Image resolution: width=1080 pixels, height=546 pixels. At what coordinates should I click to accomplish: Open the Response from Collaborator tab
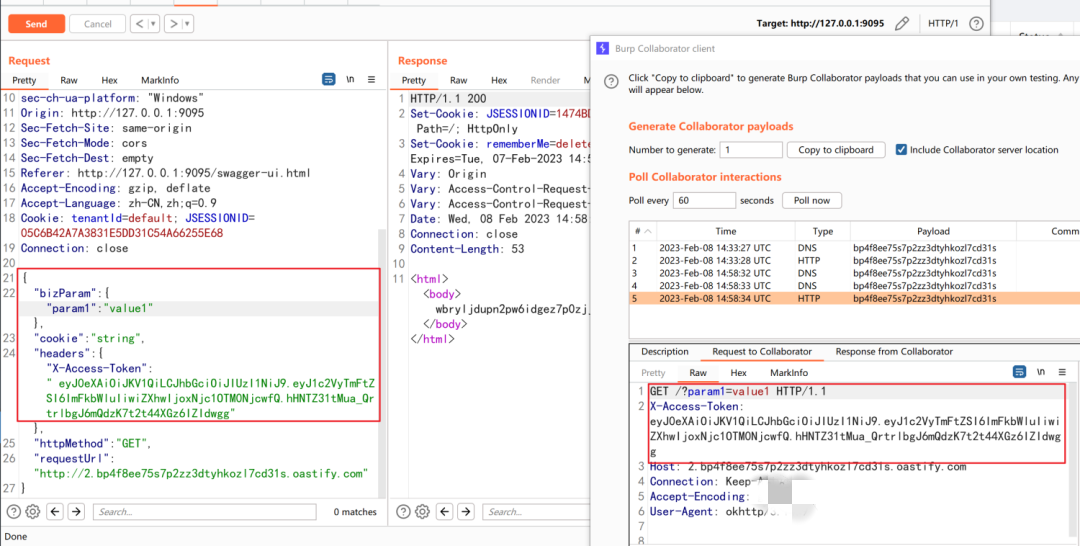click(894, 351)
